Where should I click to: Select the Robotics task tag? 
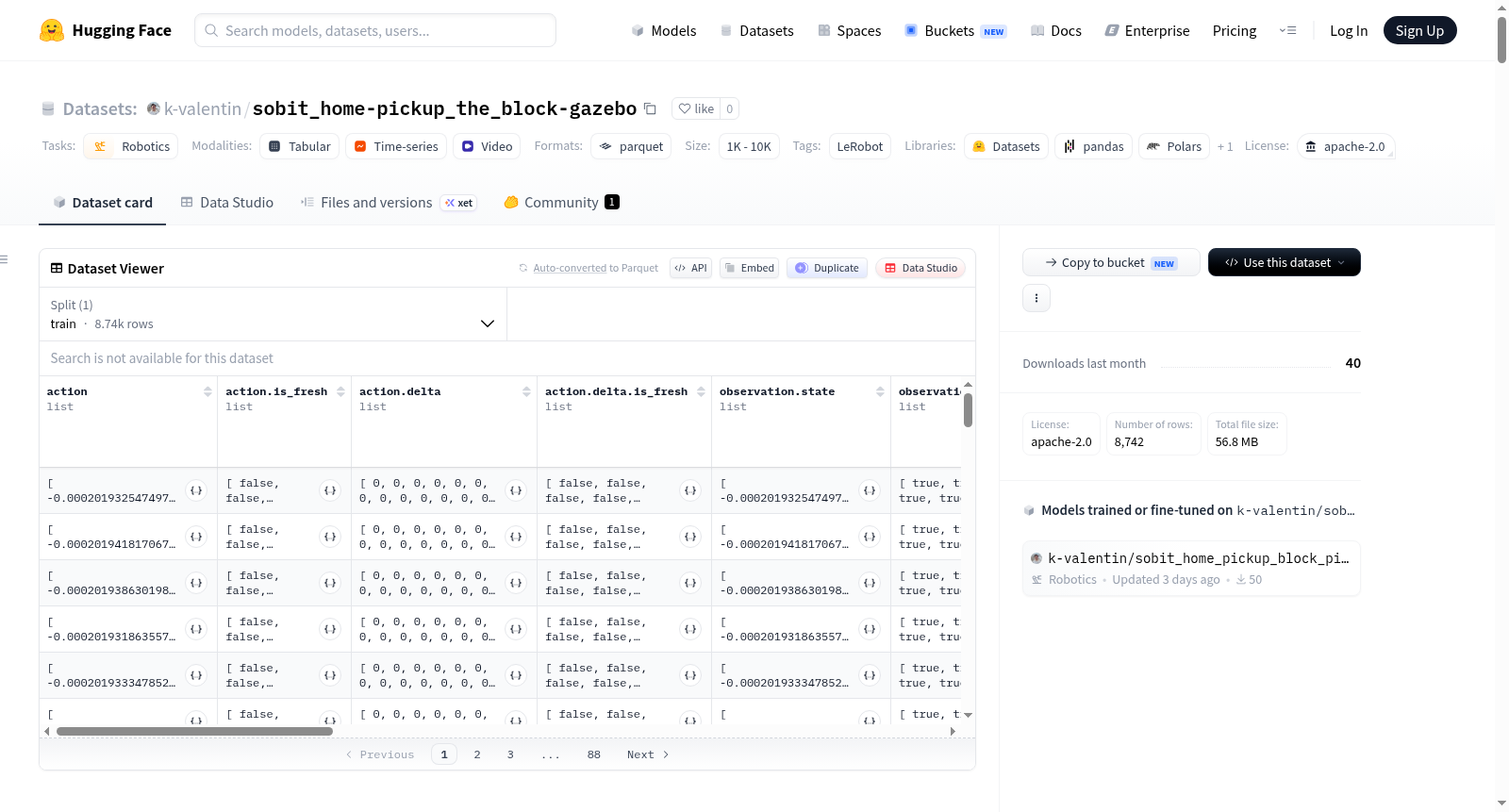coord(131,146)
